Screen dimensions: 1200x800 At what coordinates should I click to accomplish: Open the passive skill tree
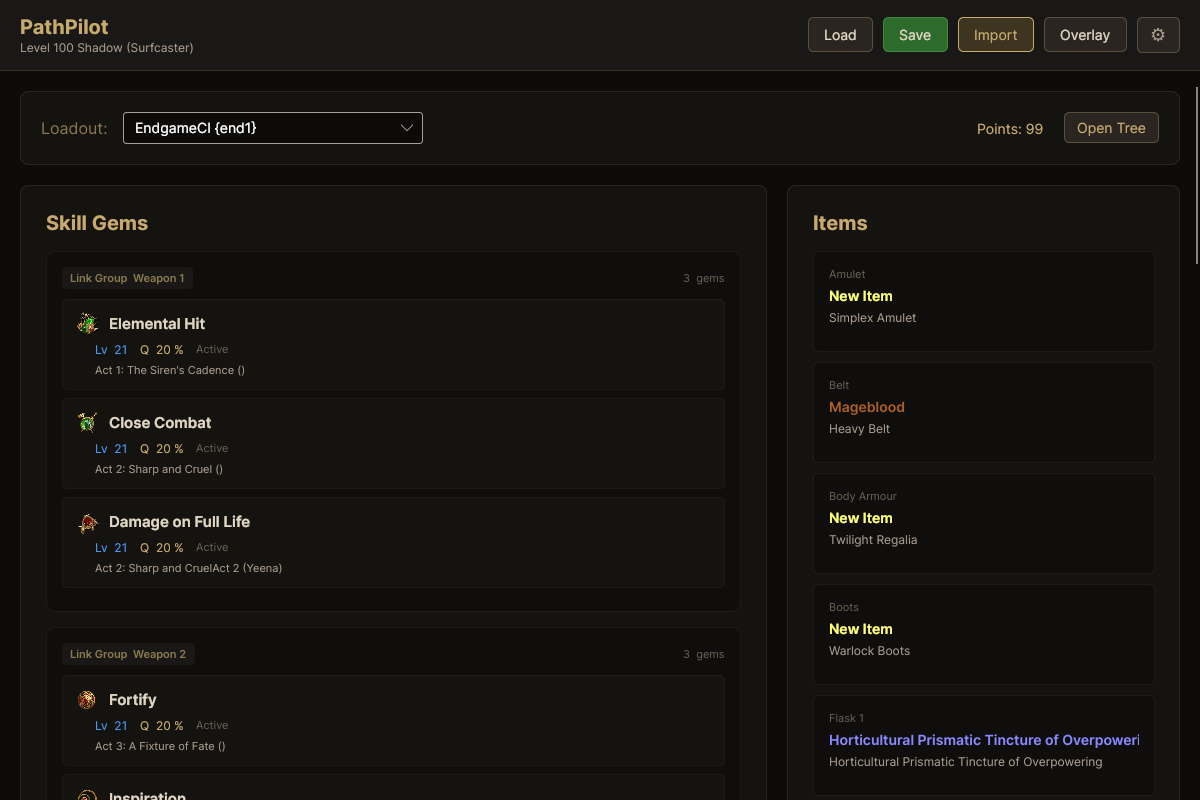click(1110, 127)
